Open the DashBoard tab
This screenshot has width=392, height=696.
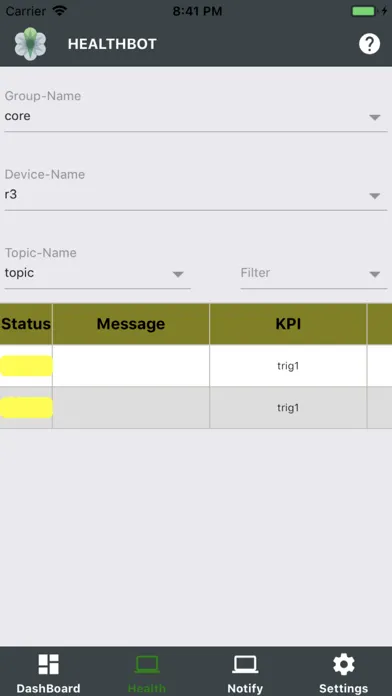coord(48,672)
